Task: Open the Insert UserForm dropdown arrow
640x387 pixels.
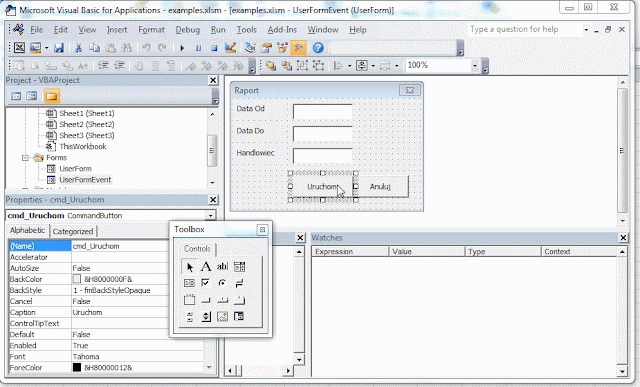Action: 47,48
